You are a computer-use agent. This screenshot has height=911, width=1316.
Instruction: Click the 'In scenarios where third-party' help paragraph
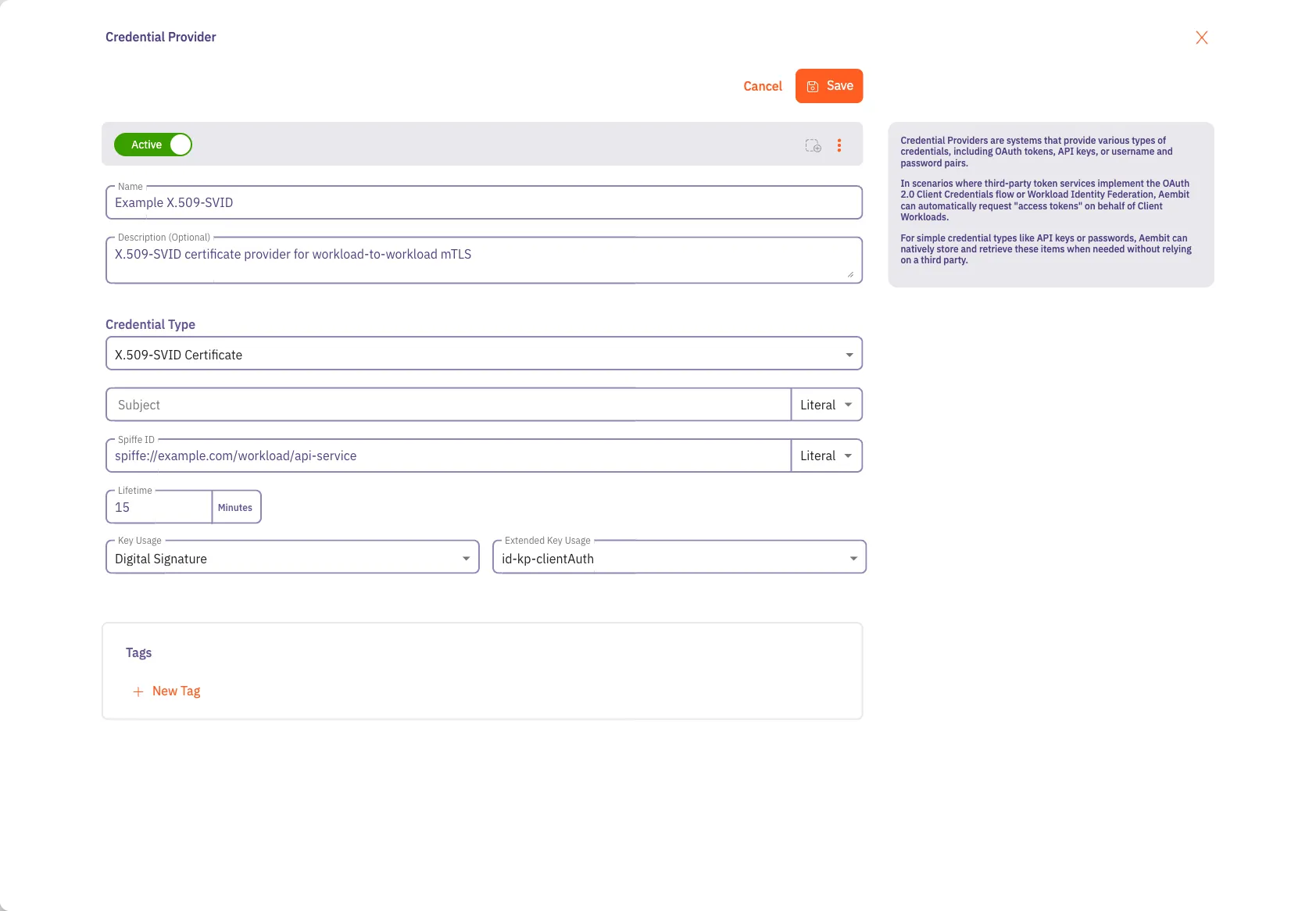click(x=1045, y=201)
